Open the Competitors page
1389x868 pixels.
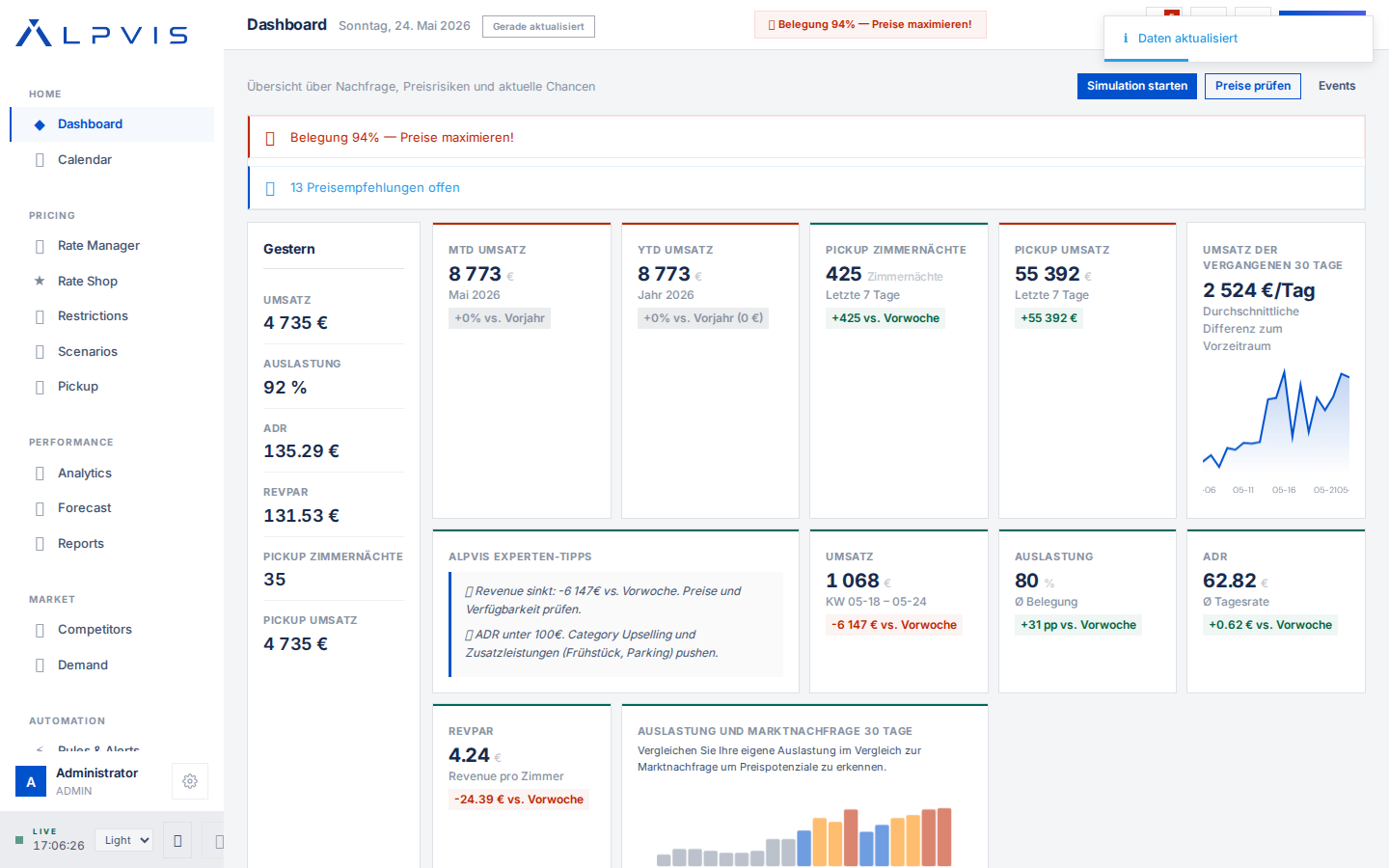click(113, 630)
